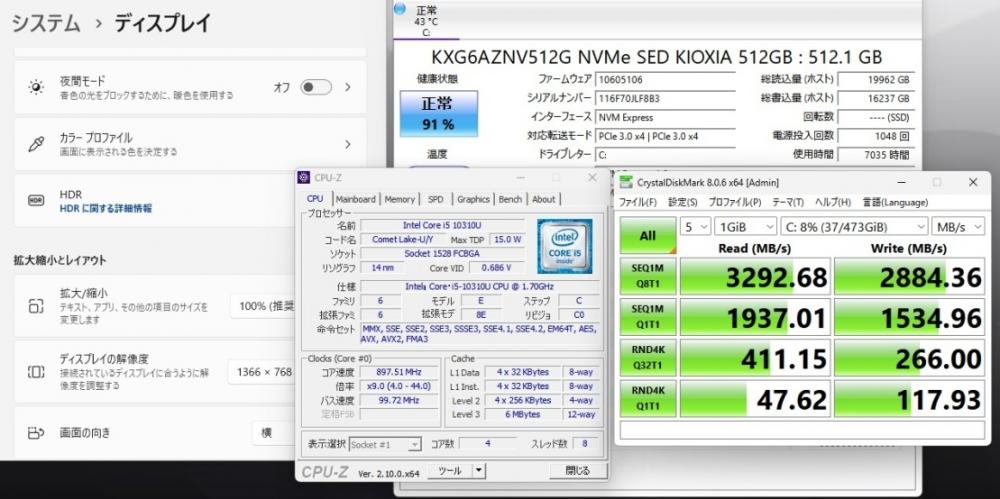Click the ツール button in CPU-Z
1000x499 pixels.
[450, 471]
